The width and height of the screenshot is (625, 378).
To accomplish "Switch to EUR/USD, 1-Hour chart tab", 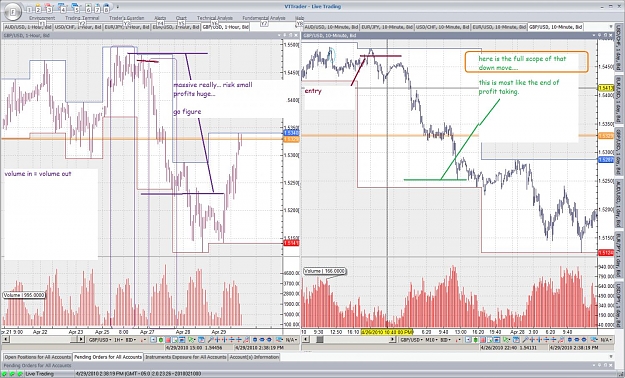I will tap(175, 27).
